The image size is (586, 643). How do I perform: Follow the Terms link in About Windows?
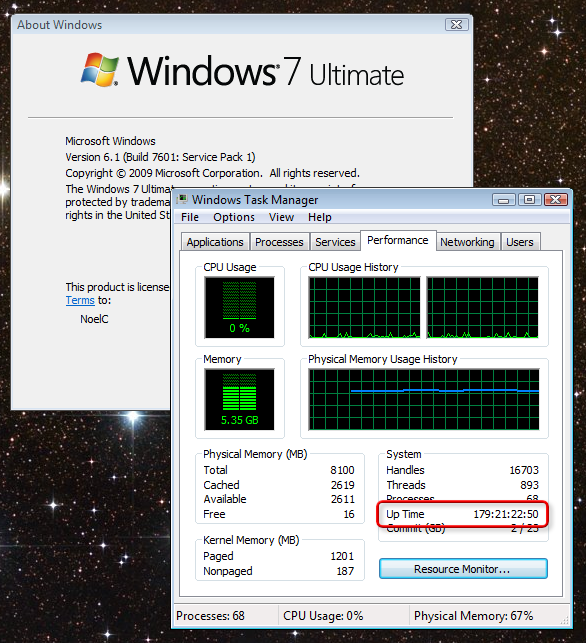tap(80, 300)
